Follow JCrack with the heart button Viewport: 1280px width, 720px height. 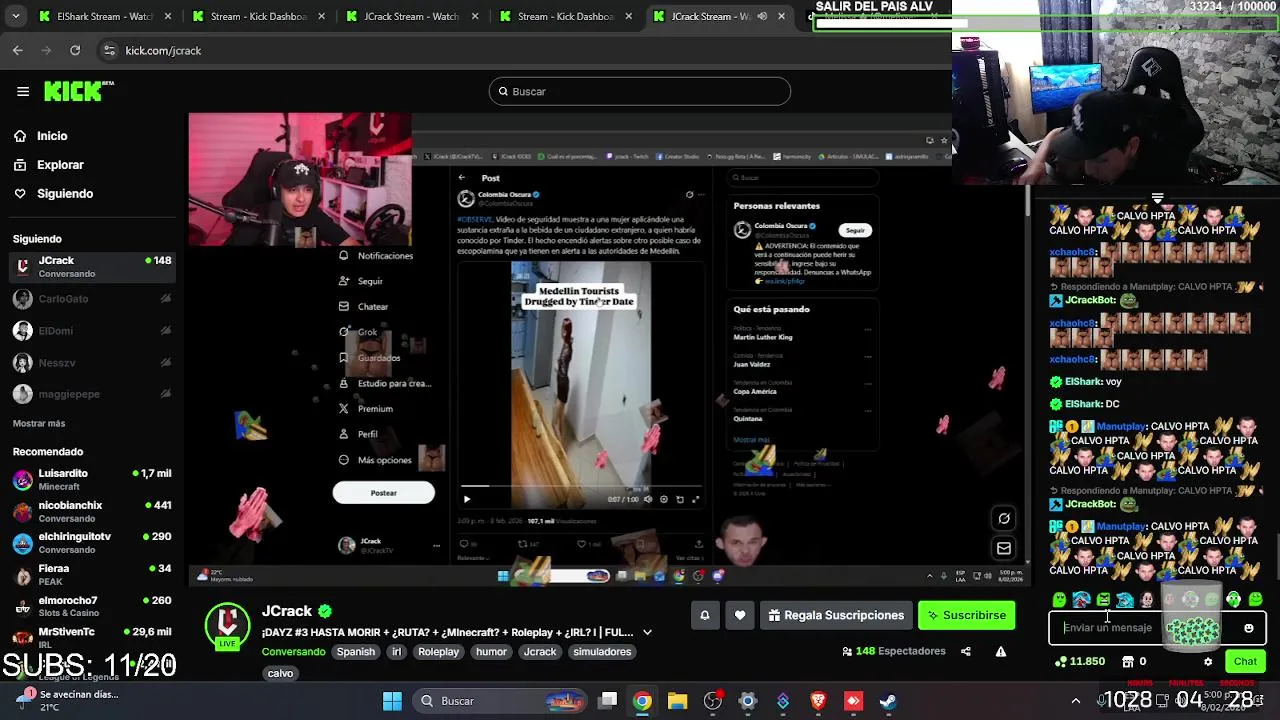[x=740, y=615]
